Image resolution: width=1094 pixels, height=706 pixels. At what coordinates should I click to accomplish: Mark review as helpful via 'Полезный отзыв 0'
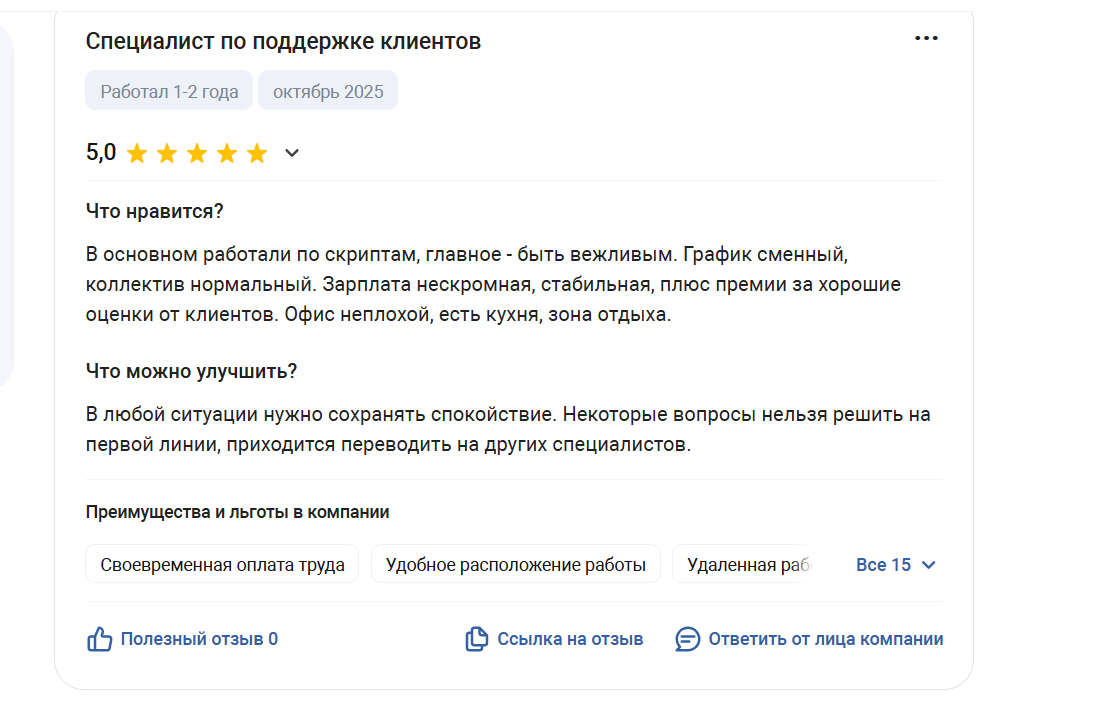click(x=199, y=640)
